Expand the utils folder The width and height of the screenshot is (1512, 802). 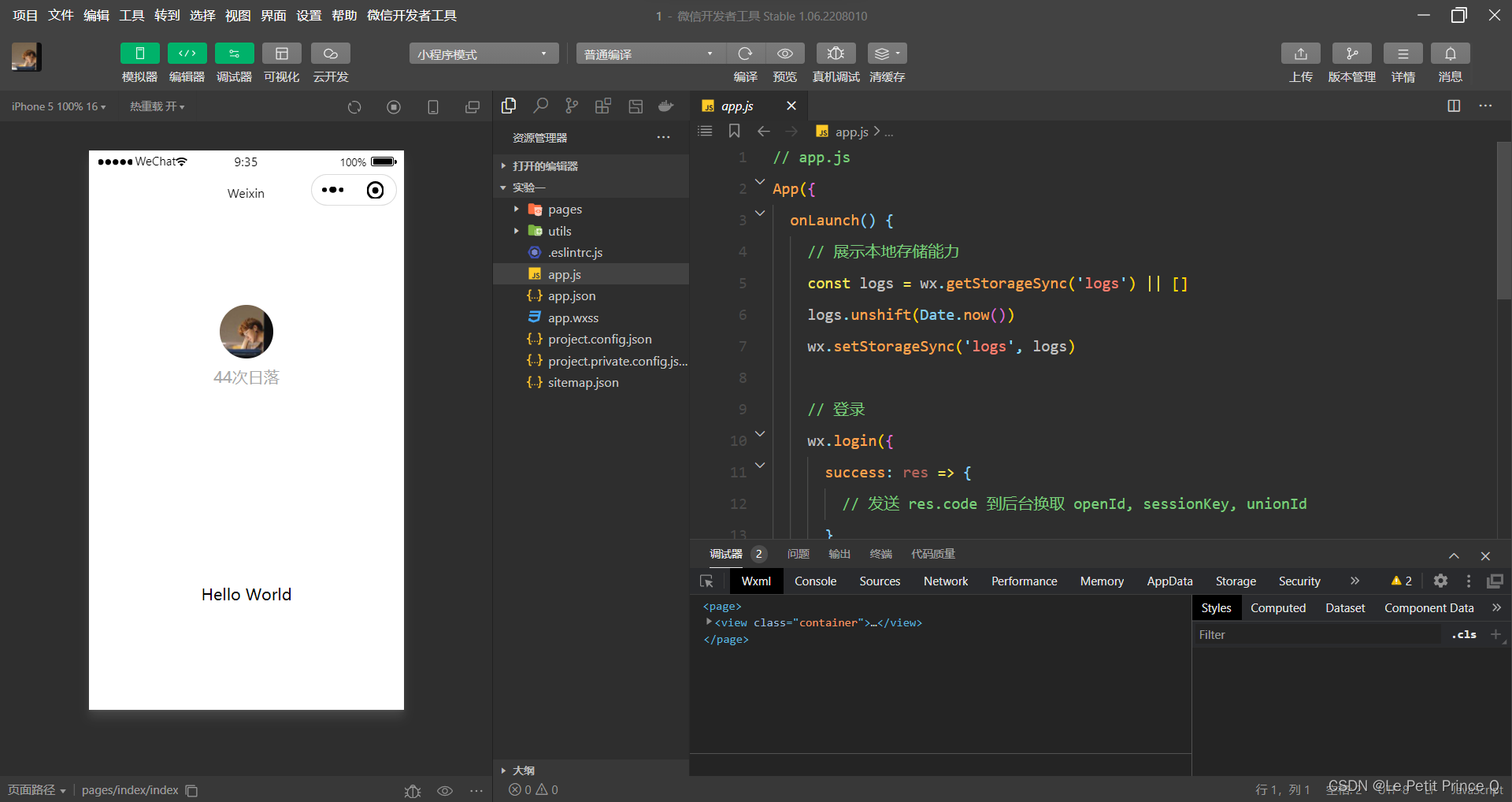(x=591, y=231)
